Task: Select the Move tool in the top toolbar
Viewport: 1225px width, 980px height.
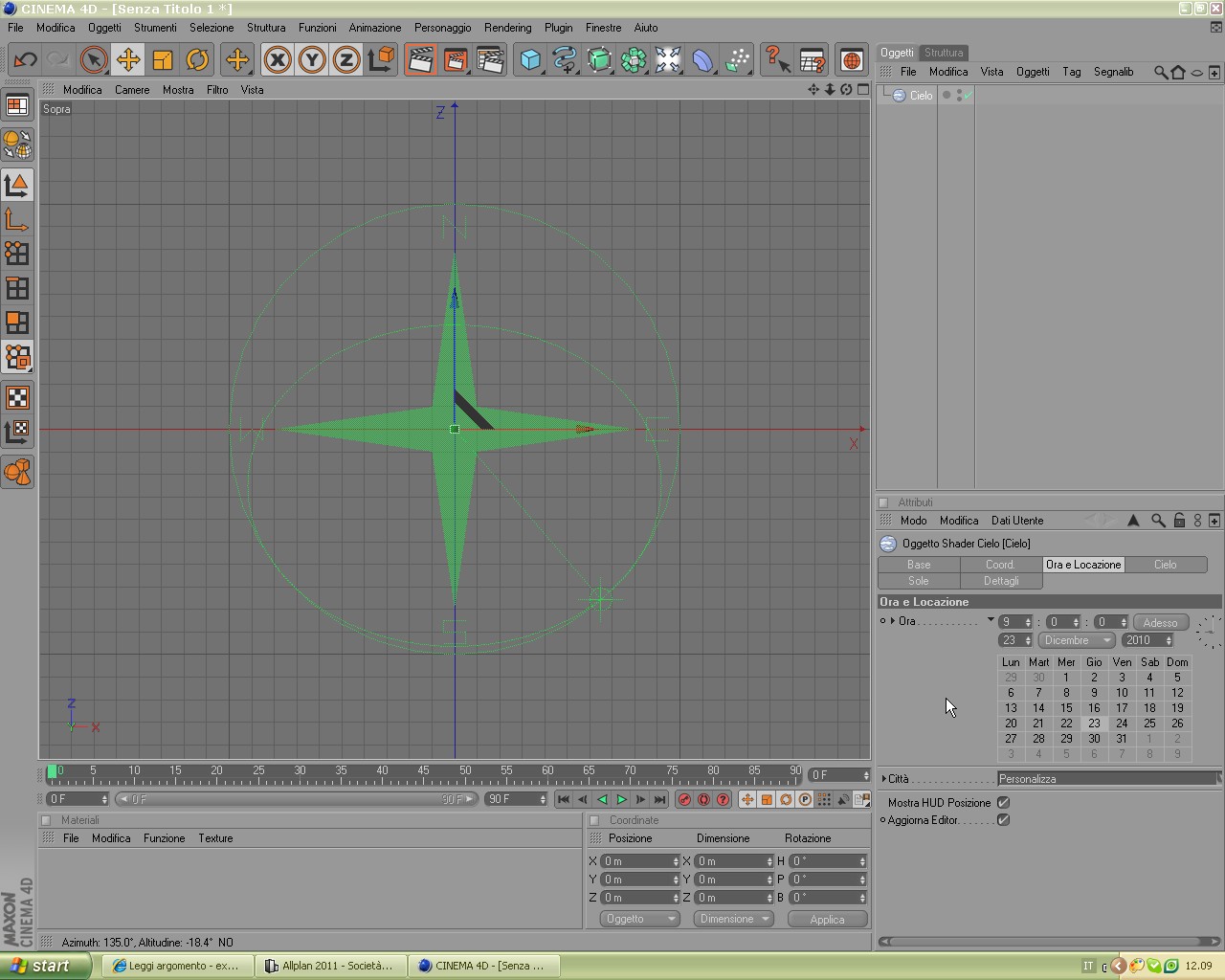Action: click(x=127, y=60)
